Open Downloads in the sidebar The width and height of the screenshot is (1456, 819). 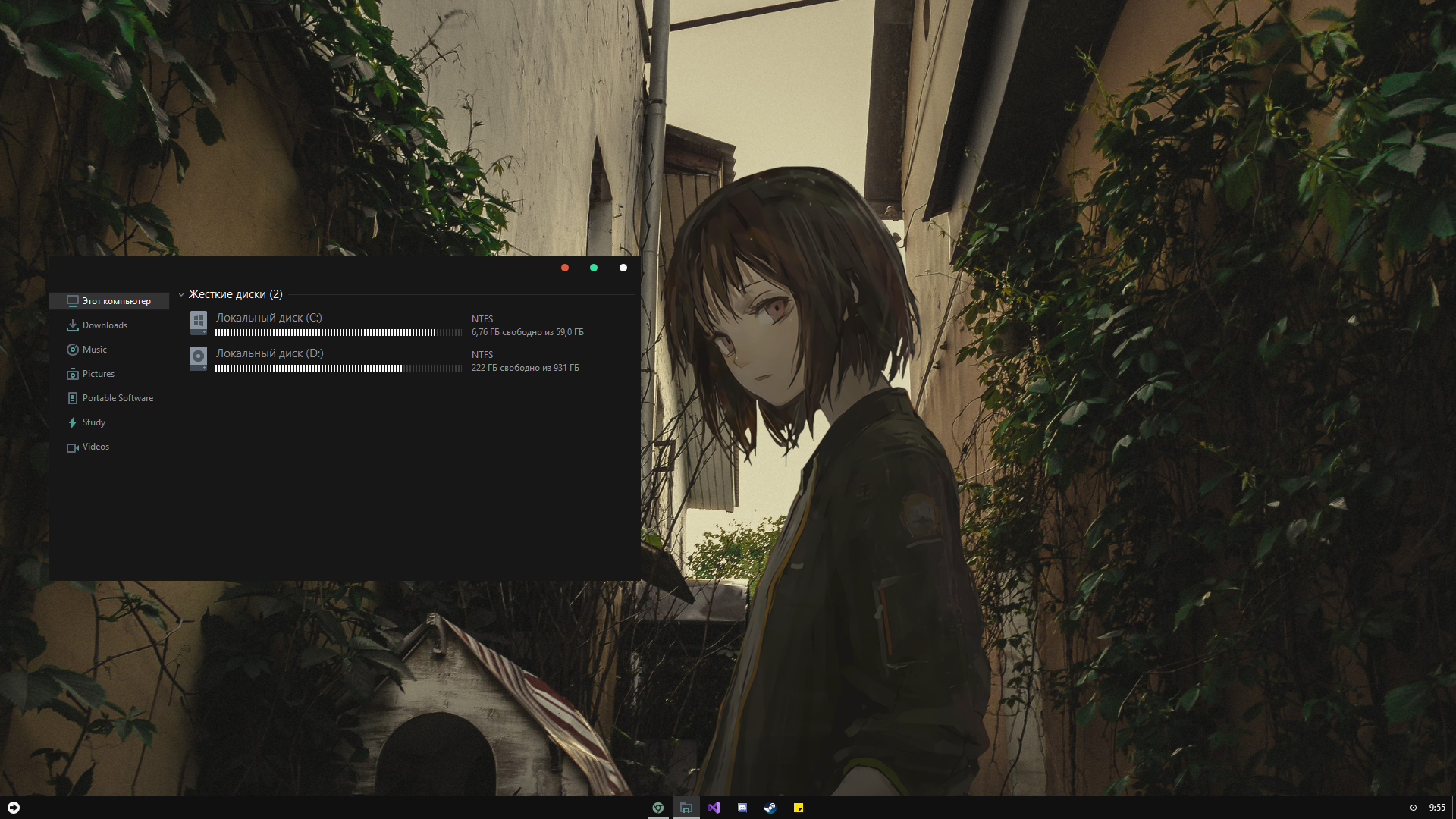tap(105, 325)
